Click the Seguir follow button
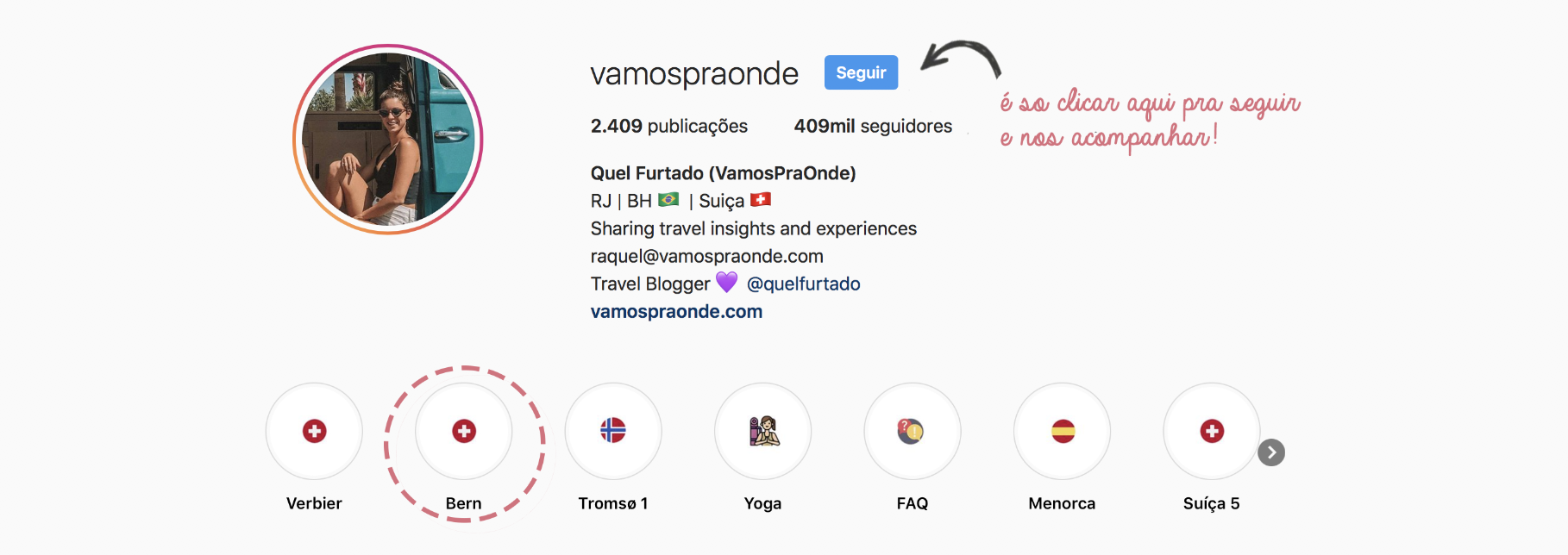The image size is (1568, 555). click(x=861, y=72)
